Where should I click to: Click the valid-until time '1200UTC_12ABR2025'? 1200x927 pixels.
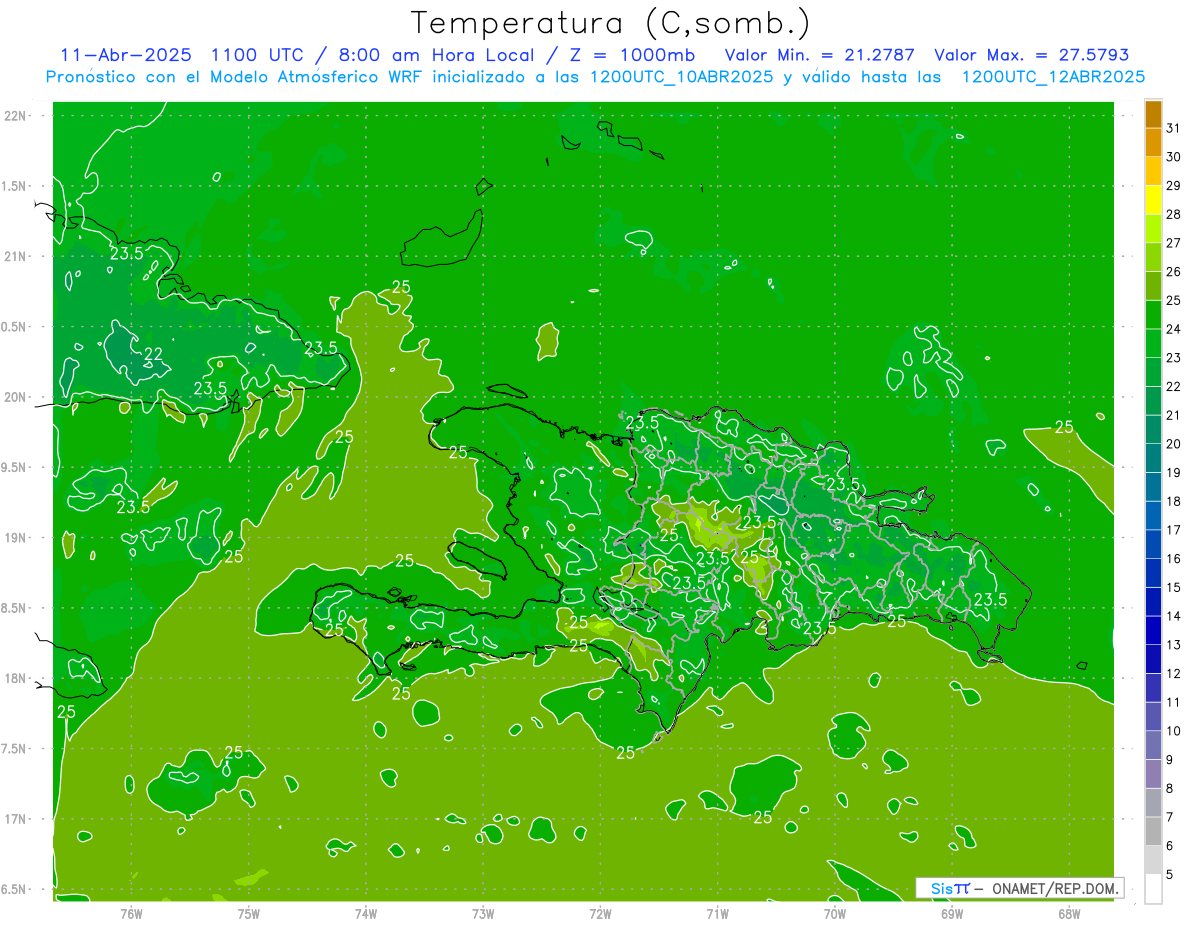(x=1053, y=76)
